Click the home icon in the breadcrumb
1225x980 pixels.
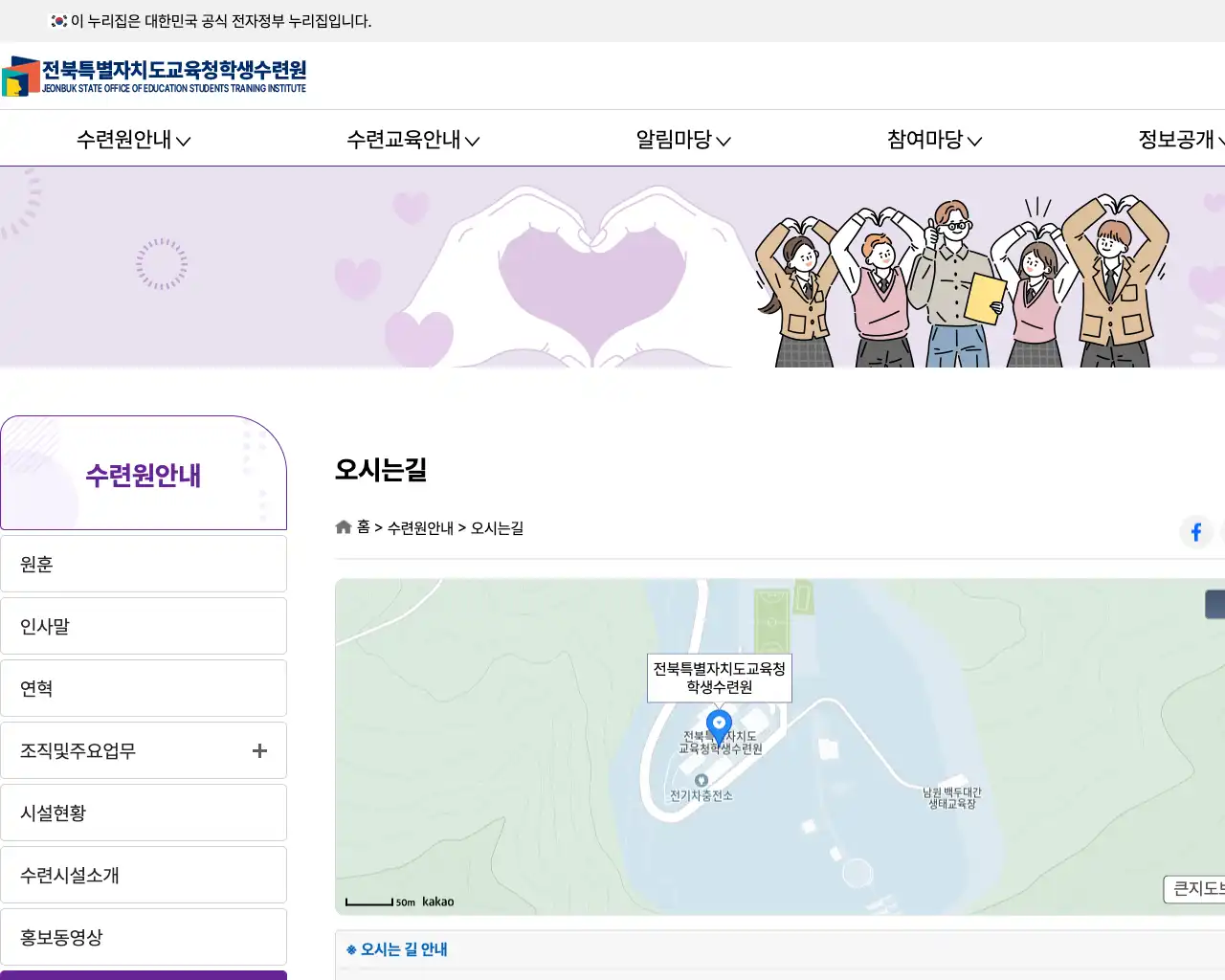tap(343, 525)
